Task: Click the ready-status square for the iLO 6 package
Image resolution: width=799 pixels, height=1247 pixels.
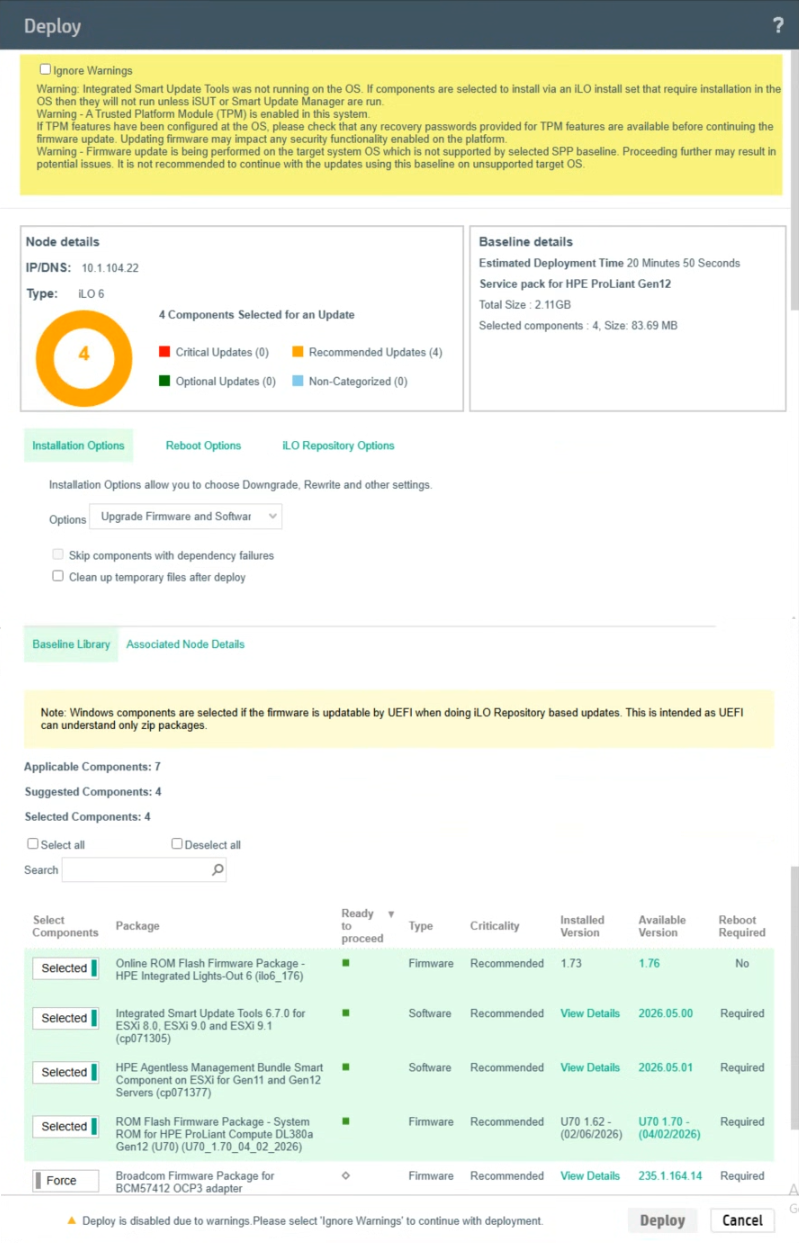Action: 345,963
